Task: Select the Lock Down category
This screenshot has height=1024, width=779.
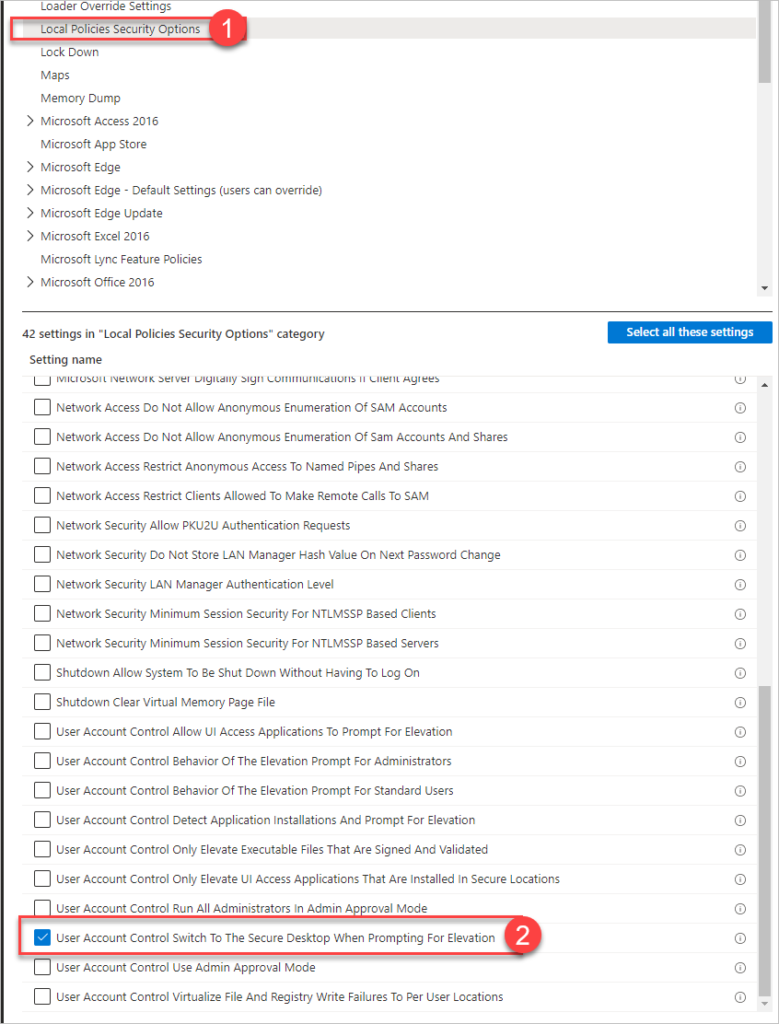Action: tap(69, 52)
